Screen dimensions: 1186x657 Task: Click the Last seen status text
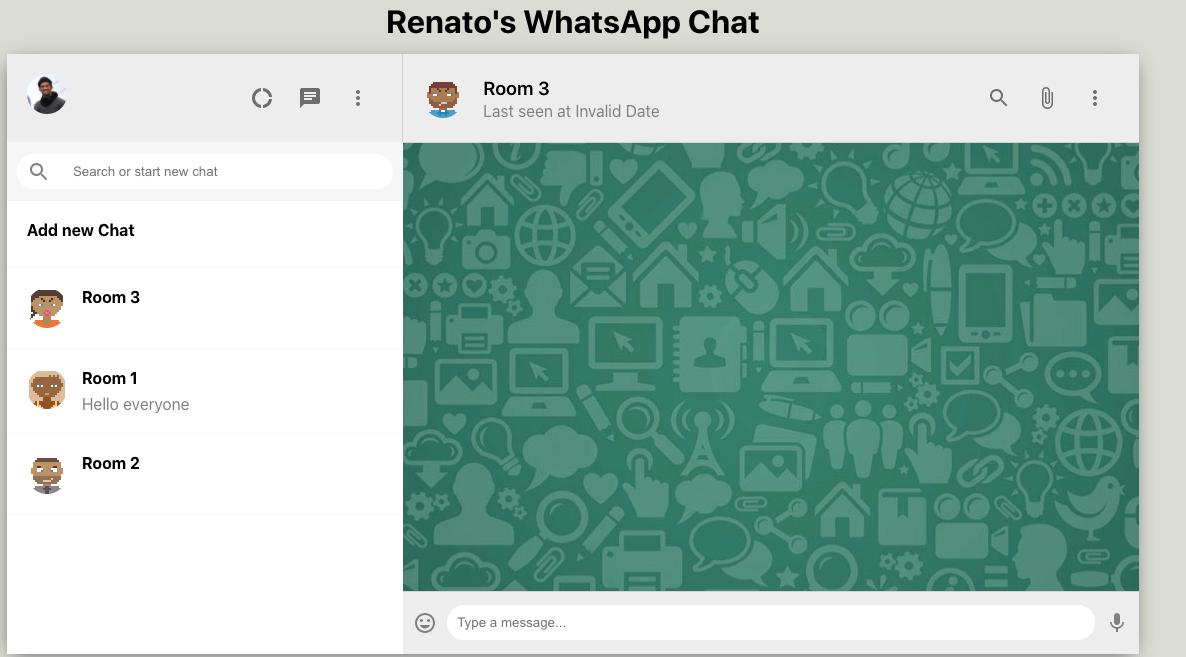click(x=571, y=111)
